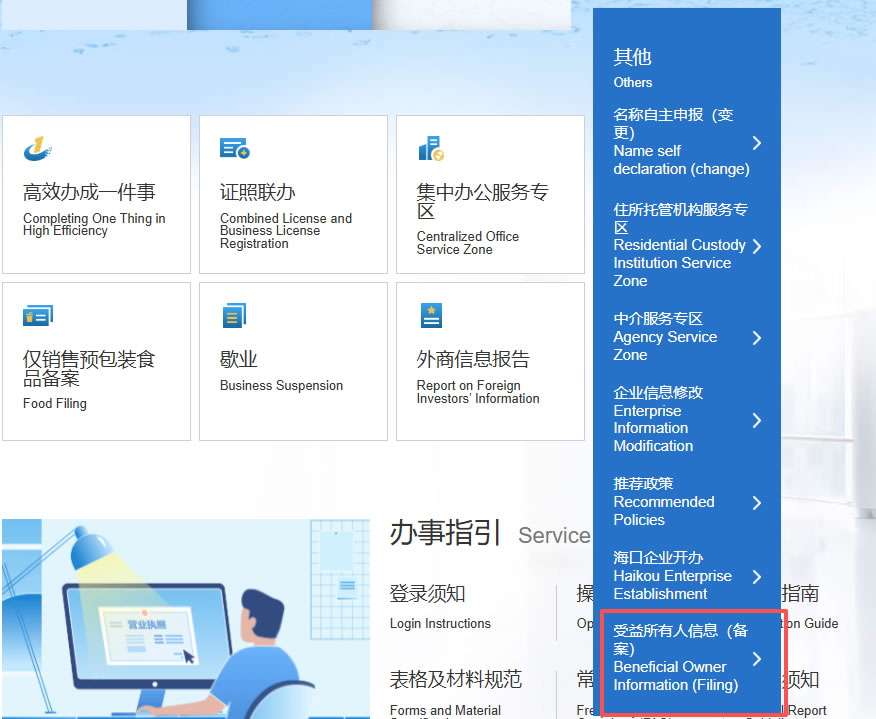Click the Business Suspension icon
Viewport: 876px width, 719px height.
click(234, 316)
